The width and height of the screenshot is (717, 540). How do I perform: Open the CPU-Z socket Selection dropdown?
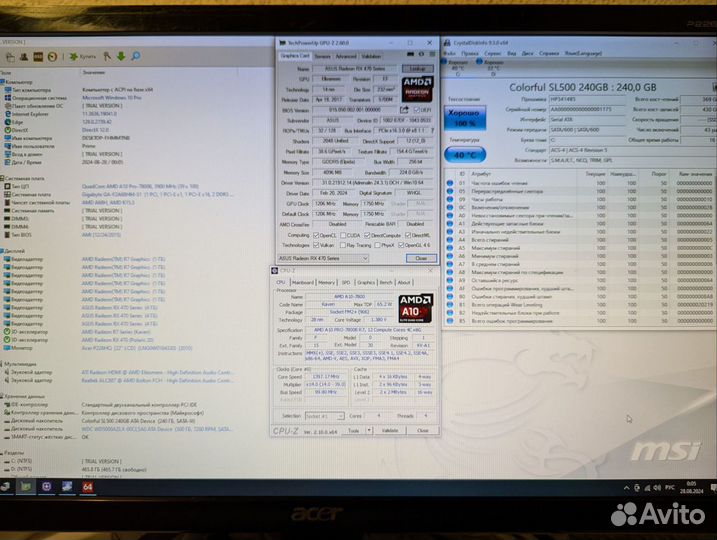coord(325,415)
